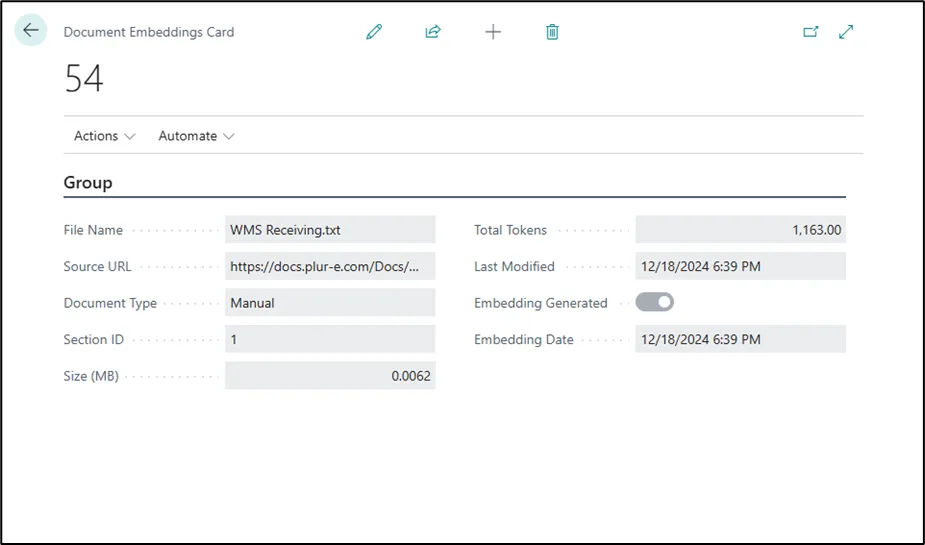Delete the record with trash icon
This screenshot has height=545, width=925.
coord(552,32)
